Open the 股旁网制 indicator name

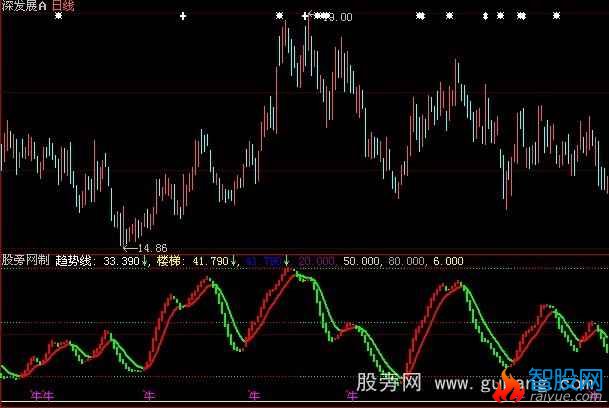[x=26, y=260]
